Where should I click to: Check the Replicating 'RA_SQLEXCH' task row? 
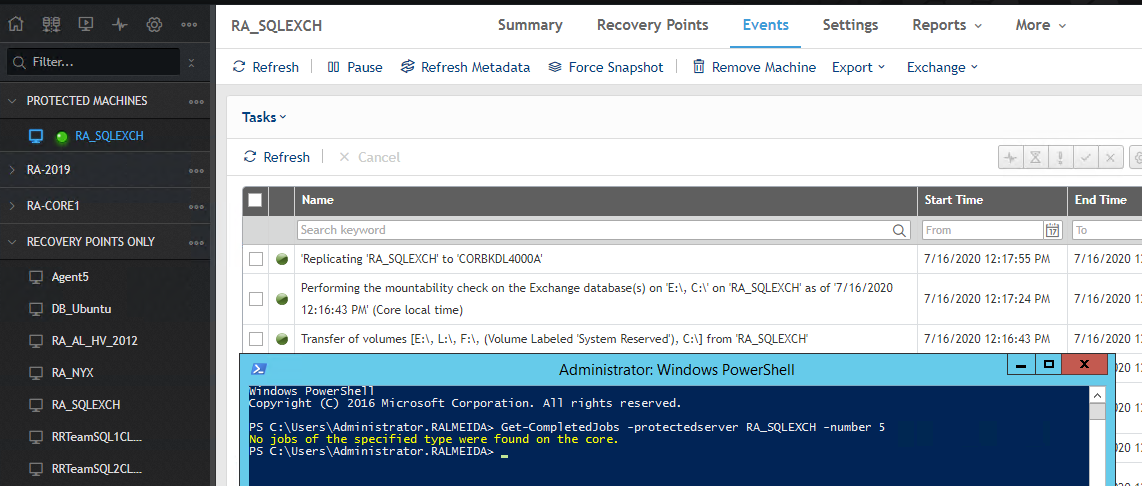point(256,259)
